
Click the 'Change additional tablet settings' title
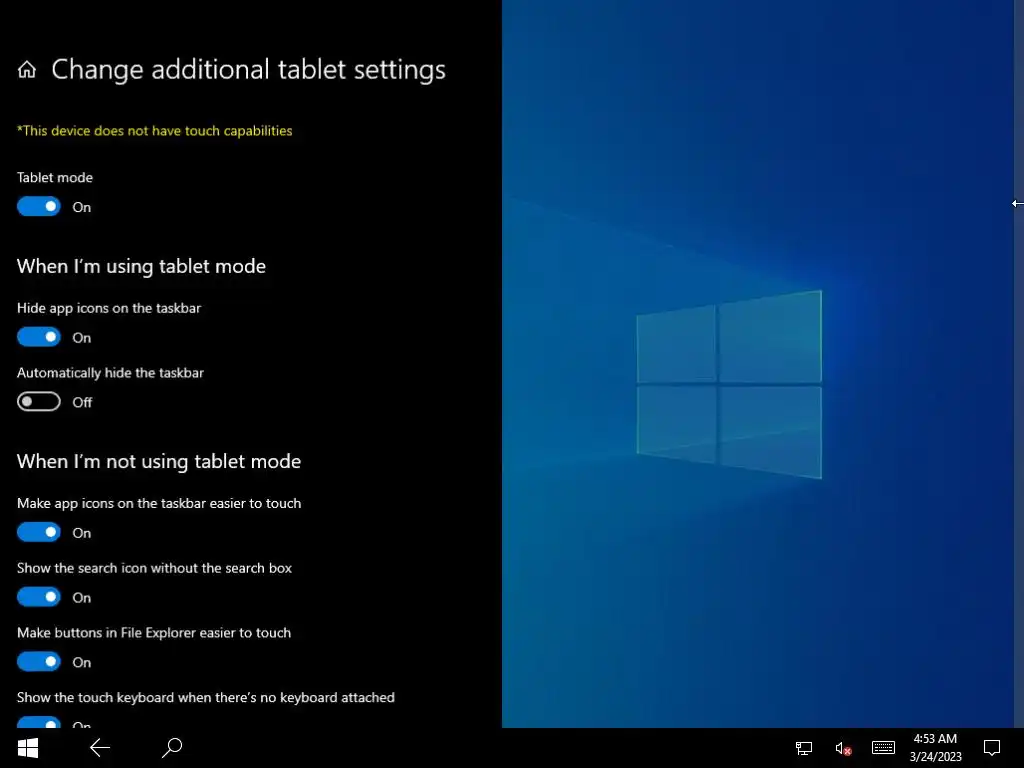coord(248,70)
